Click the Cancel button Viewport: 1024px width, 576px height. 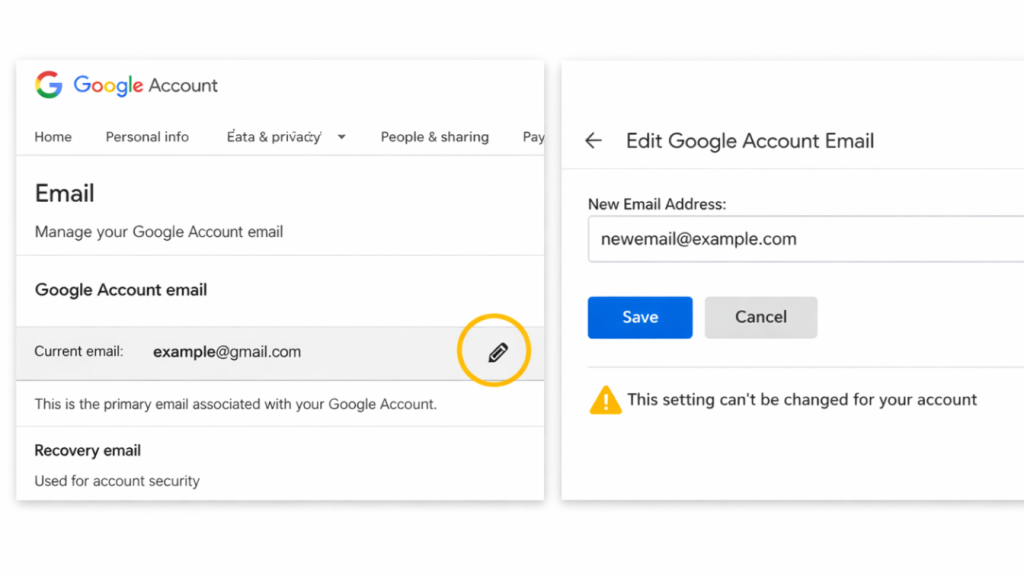761,317
